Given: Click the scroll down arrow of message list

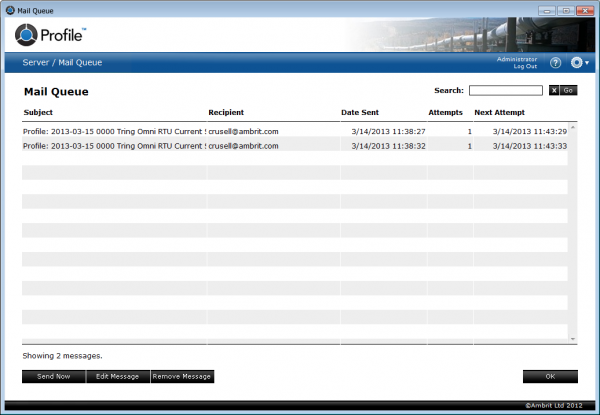Looking at the screenshot, I should (x=573, y=339).
